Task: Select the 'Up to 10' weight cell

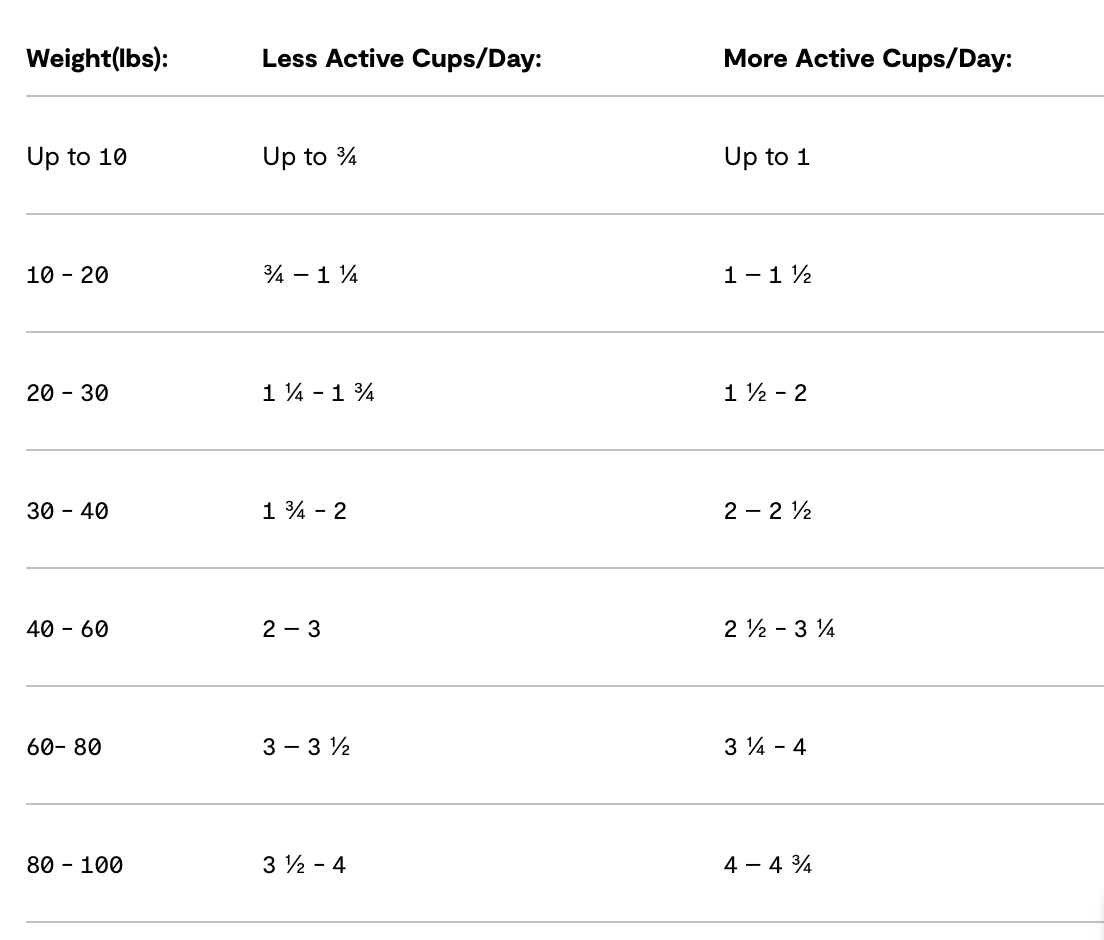Action: click(77, 157)
